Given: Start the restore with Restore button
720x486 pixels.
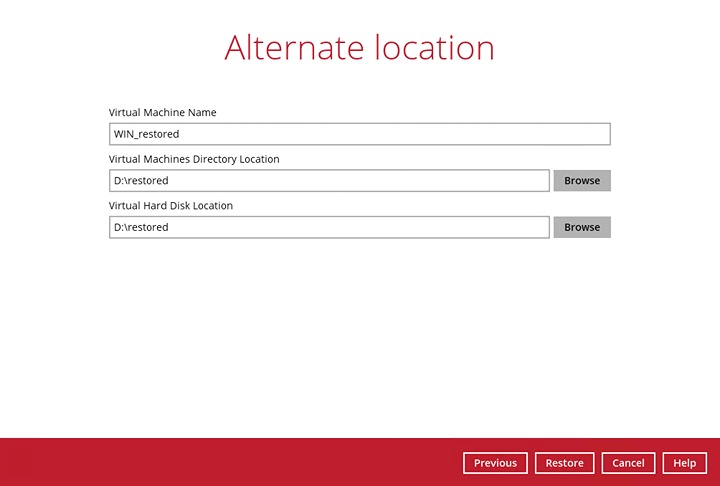Looking at the screenshot, I should point(564,463).
